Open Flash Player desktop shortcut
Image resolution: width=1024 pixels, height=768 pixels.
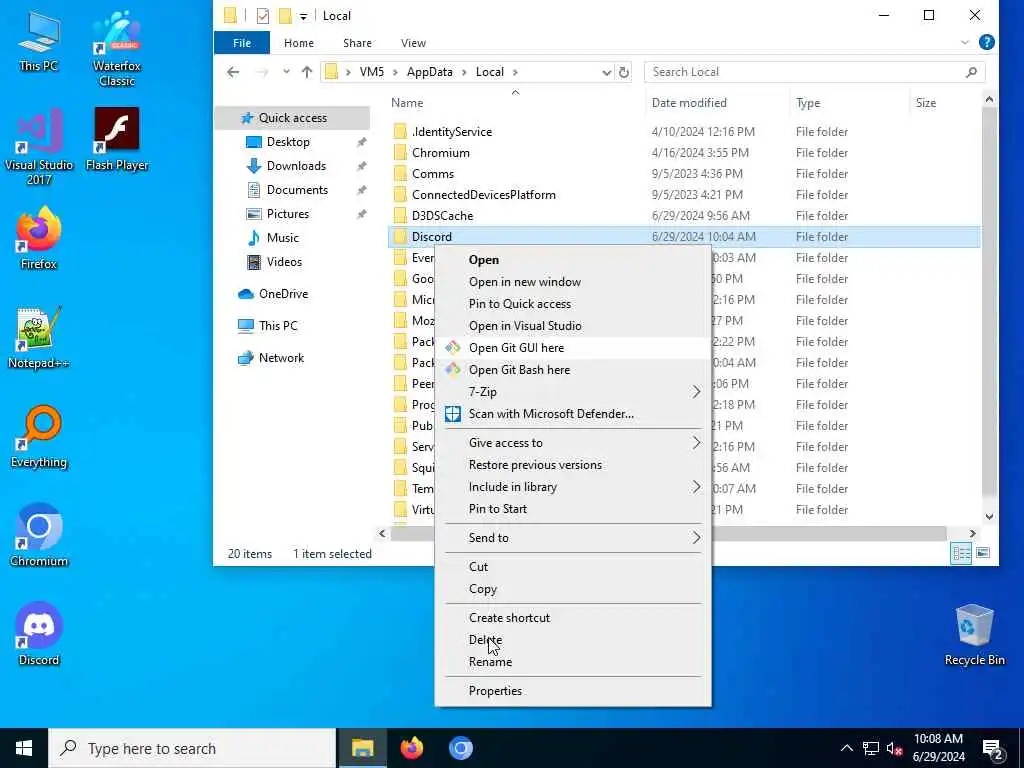117,139
